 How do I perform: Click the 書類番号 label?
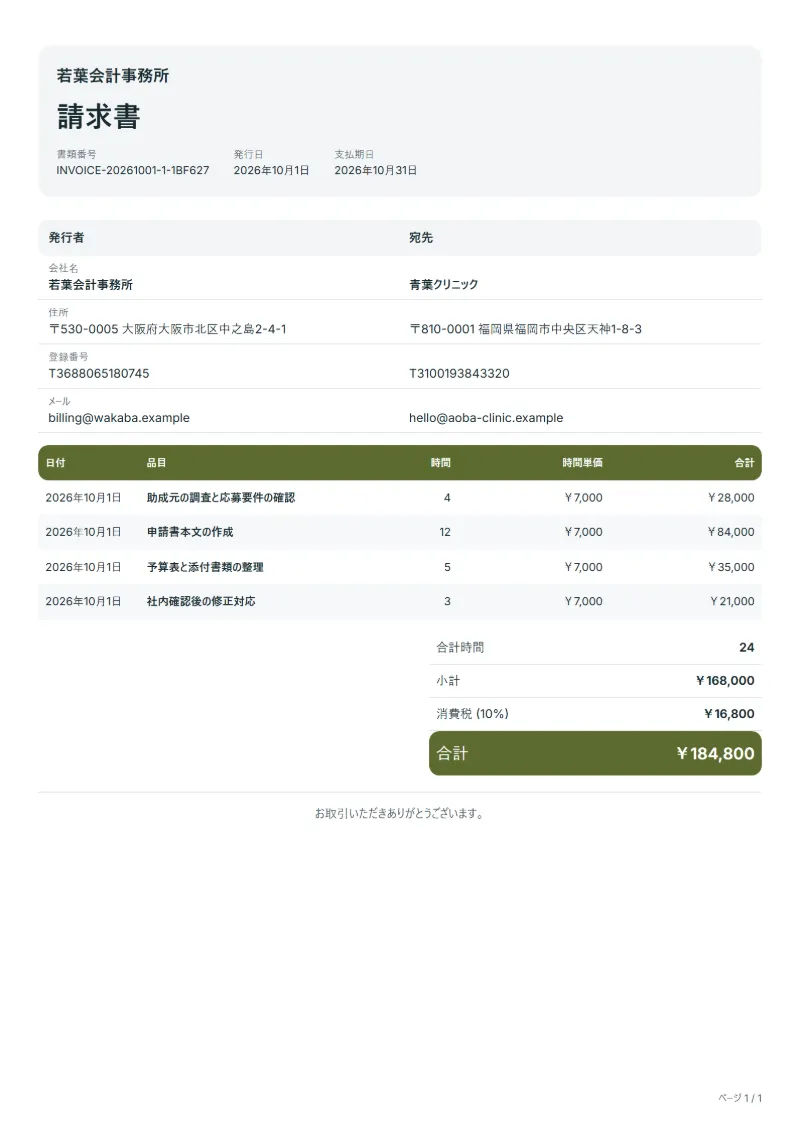[x=76, y=154]
